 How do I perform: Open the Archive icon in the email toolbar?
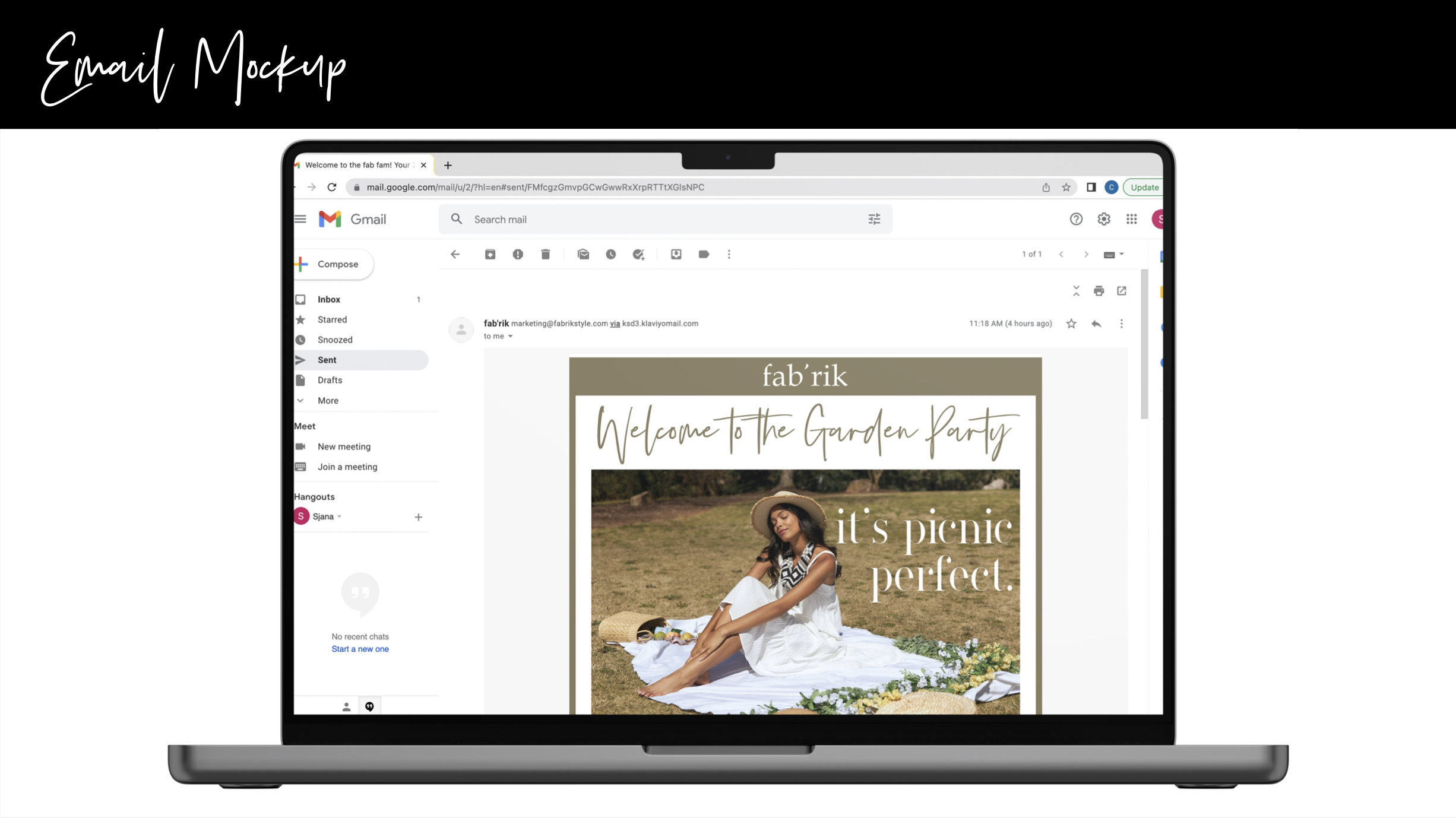(490, 254)
